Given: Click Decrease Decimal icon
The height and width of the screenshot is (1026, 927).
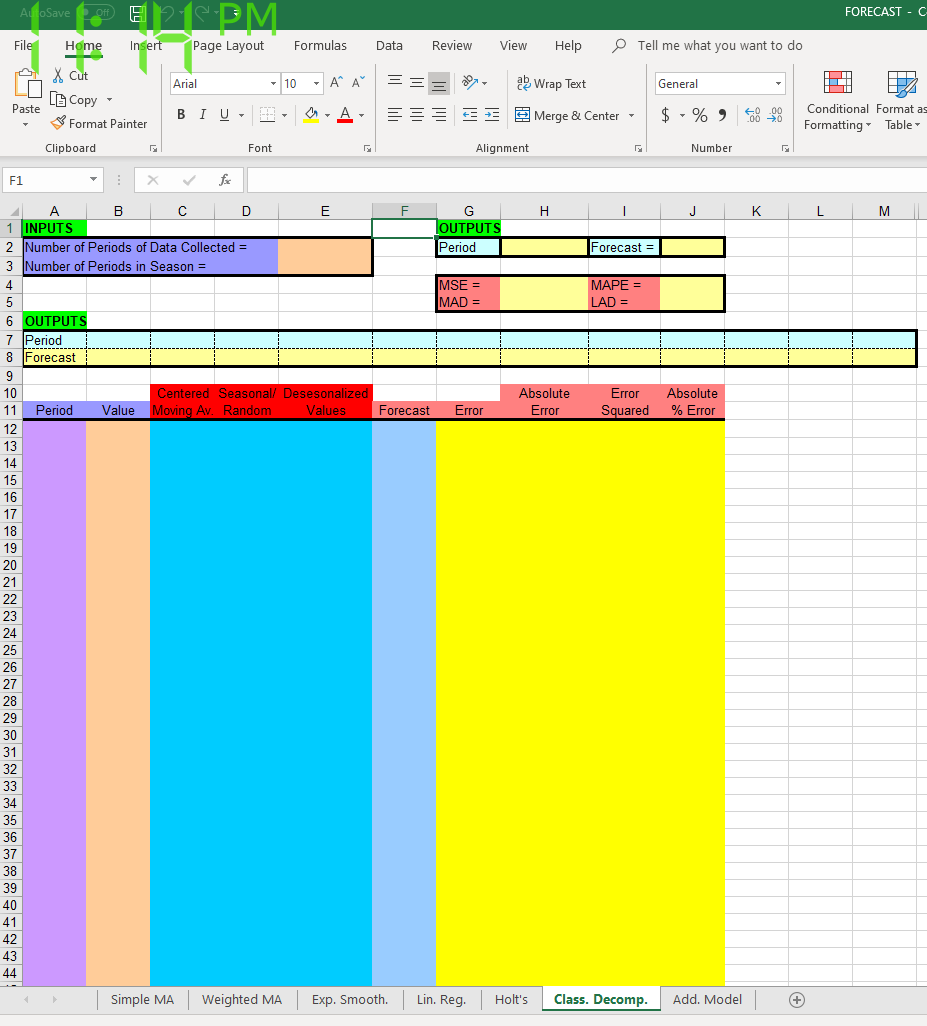Looking at the screenshot, I should (775, 115).
